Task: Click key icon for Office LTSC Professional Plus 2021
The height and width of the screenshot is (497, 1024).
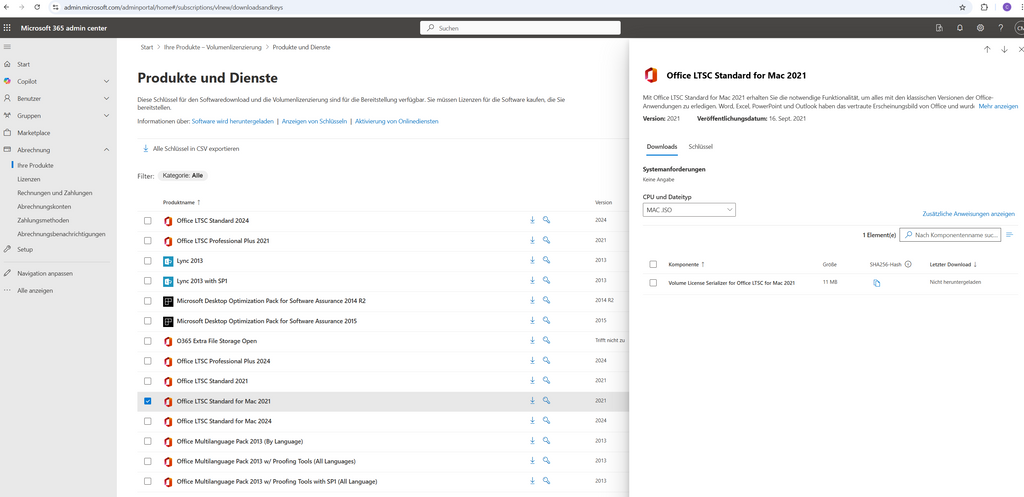Action: click(x=547, y=240)
